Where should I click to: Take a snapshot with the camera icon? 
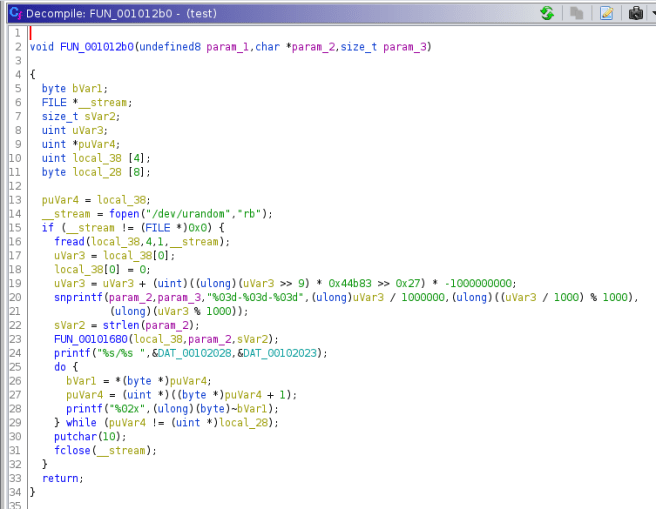(x=634, y=13)
